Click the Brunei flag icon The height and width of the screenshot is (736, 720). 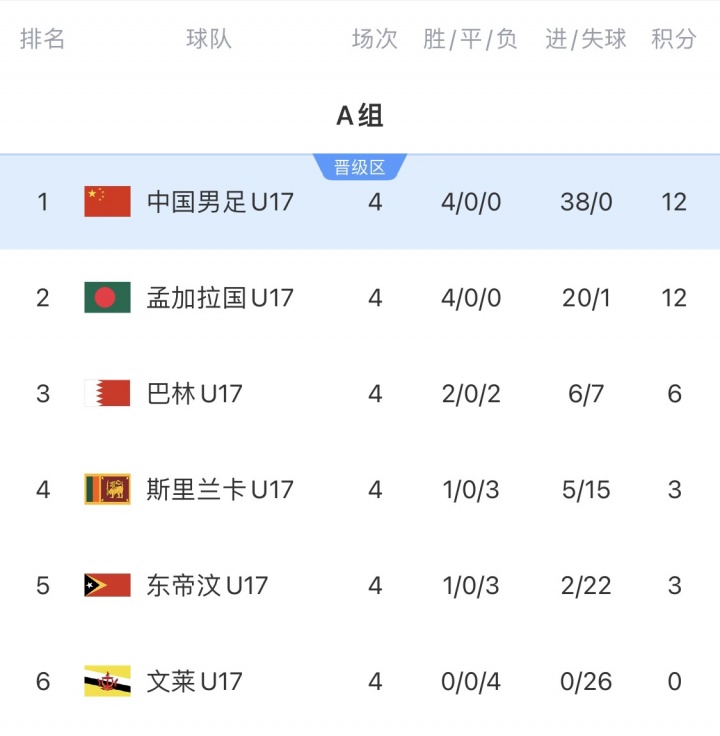coord(107,682)
